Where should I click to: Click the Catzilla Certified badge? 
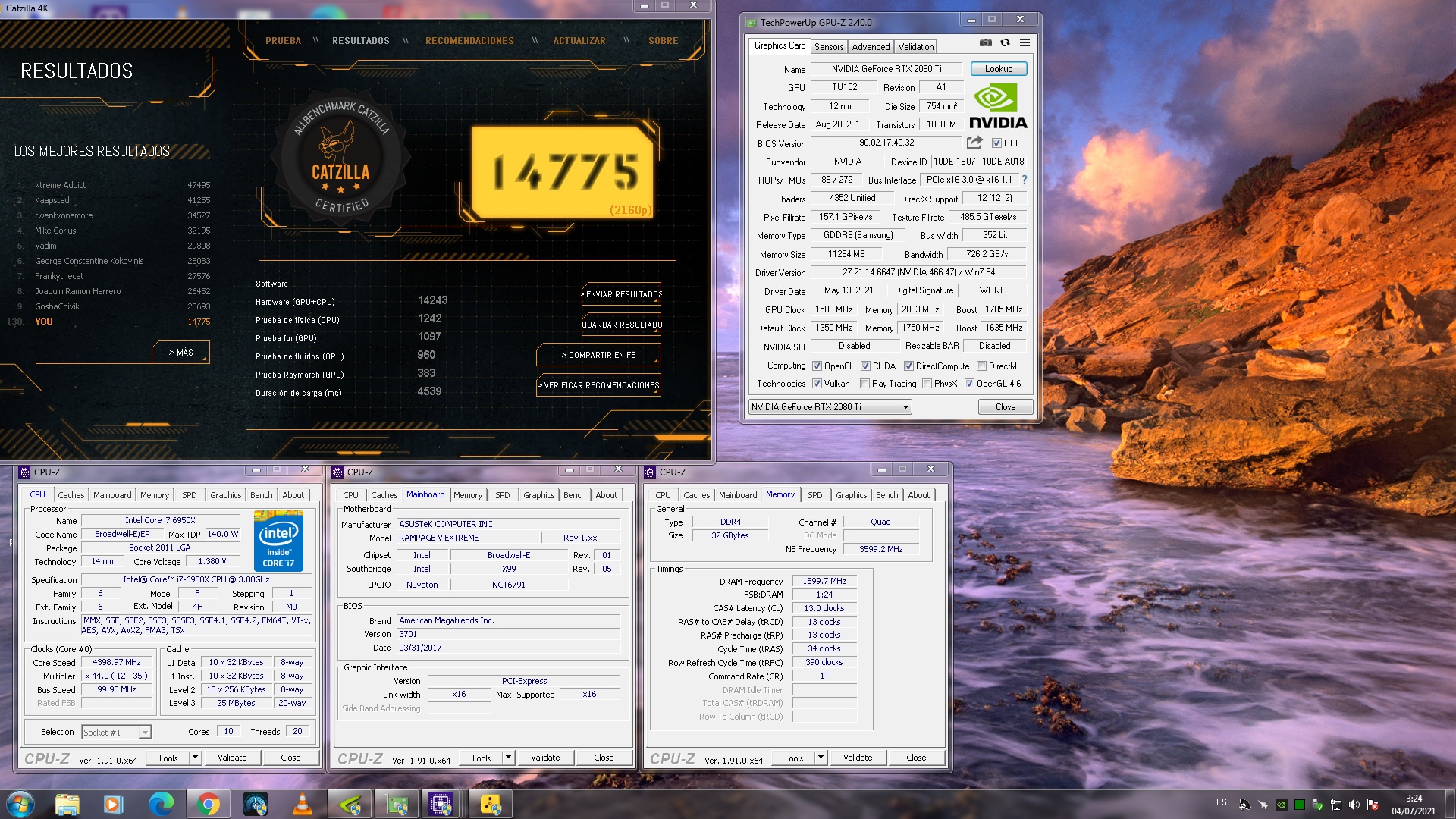341,157
